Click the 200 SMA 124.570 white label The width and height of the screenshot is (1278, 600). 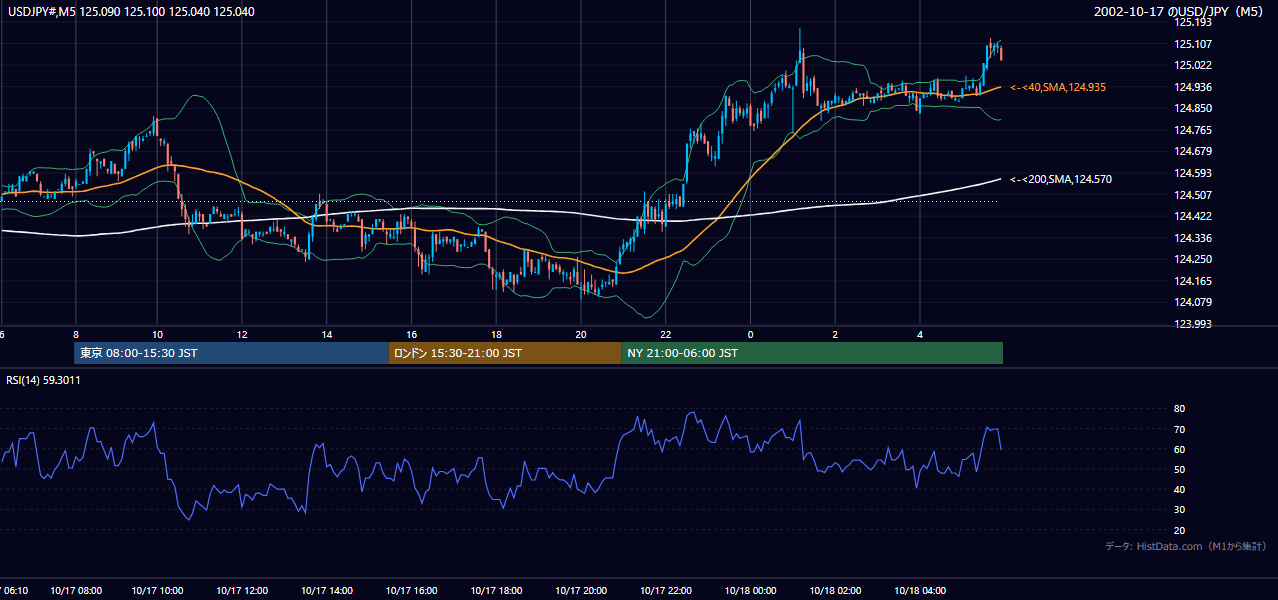click(1061, 180)
